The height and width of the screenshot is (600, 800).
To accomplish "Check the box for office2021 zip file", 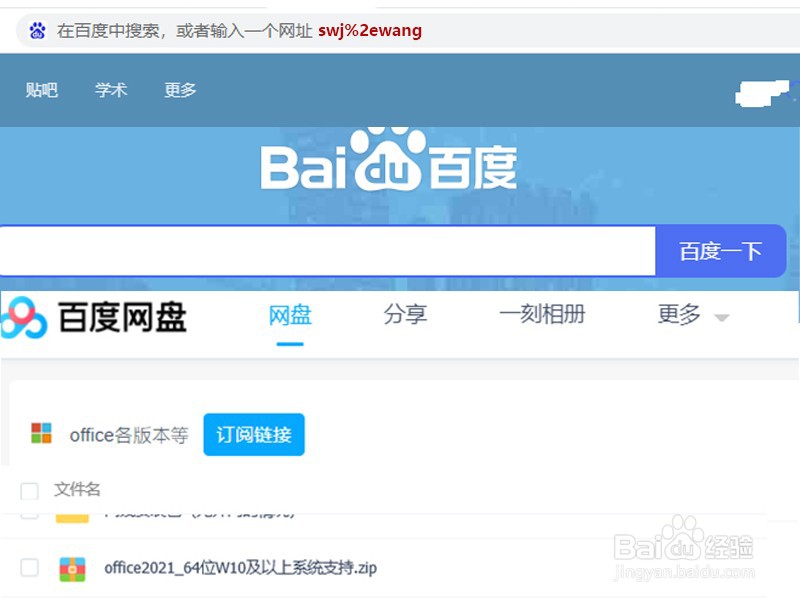I will click(30, 567).
